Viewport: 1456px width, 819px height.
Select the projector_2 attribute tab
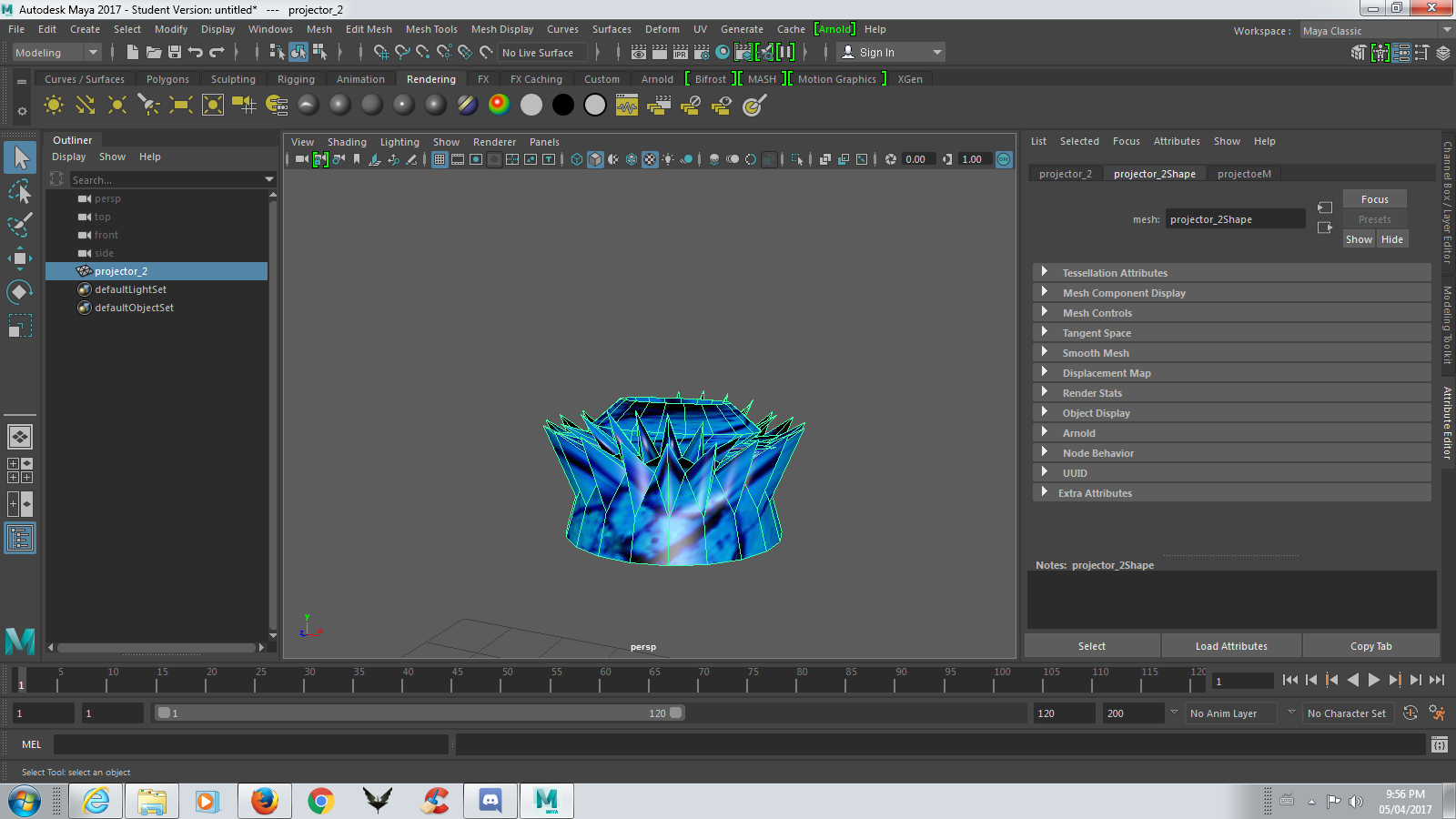[x=1065, y=174]
